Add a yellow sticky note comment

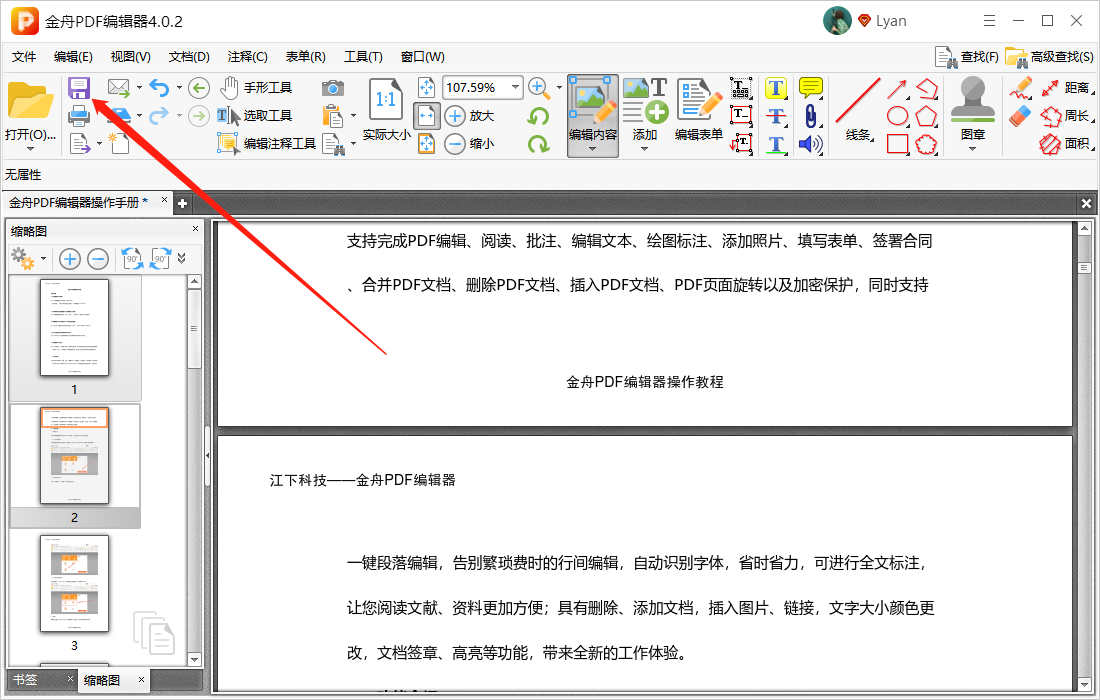click(x=811, y=88)
